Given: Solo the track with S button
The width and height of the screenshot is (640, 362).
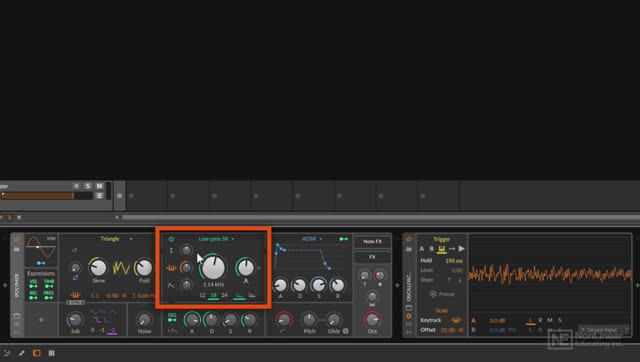Looking at the screenshot, I should point(88,186).
